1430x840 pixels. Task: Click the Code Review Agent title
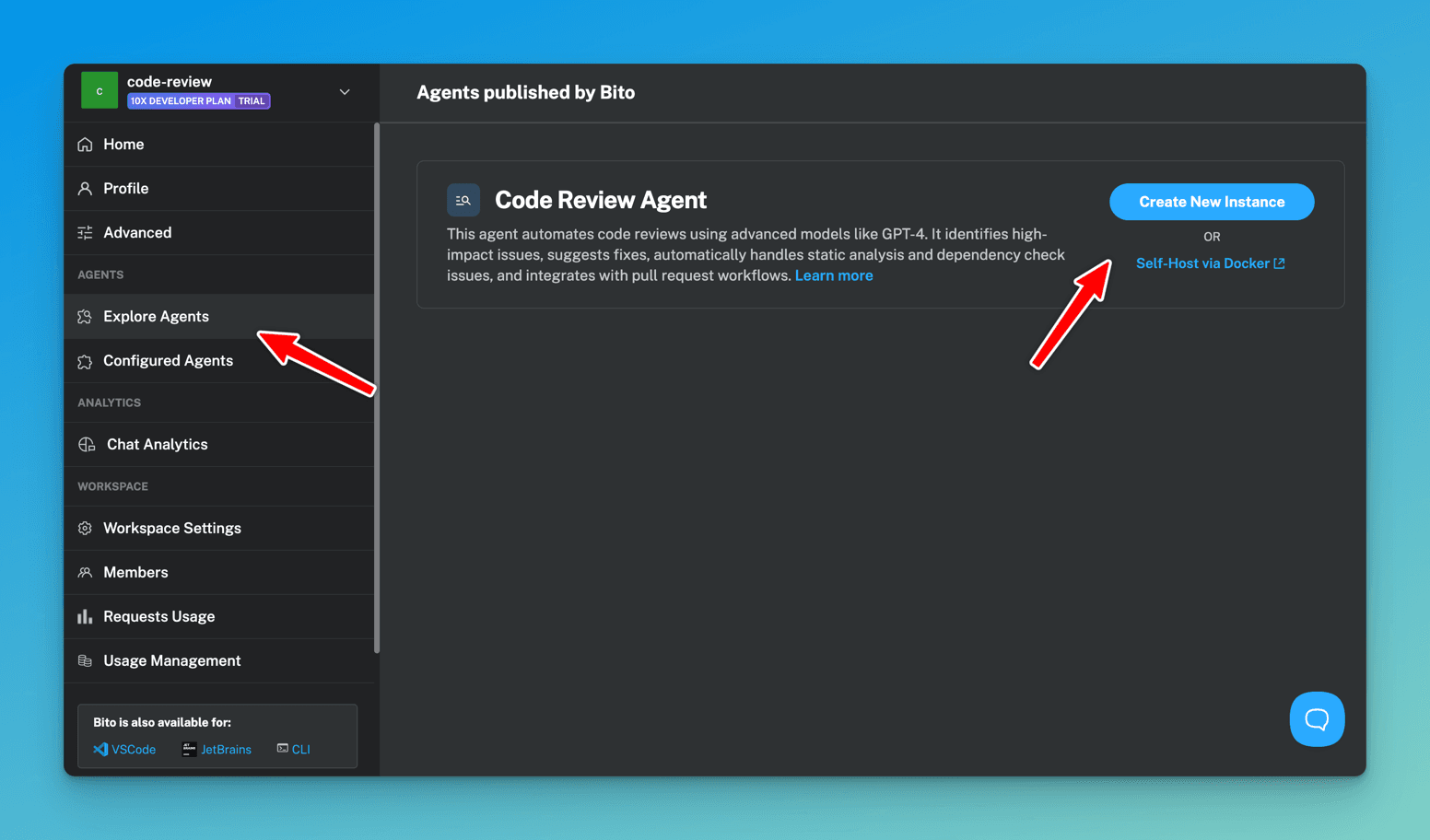coord(601,200)
